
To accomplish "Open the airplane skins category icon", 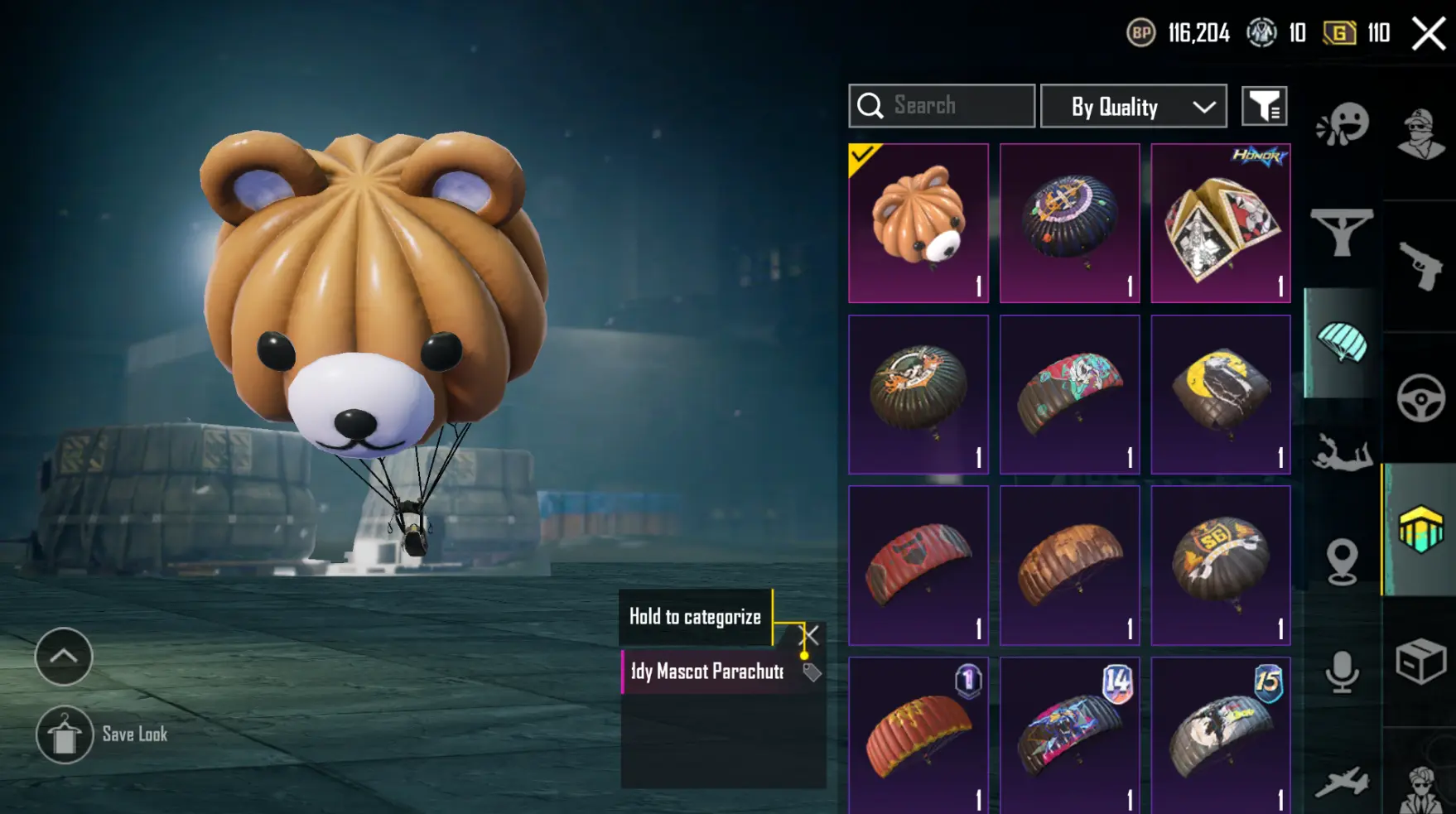I will (x=1342, y=781).
